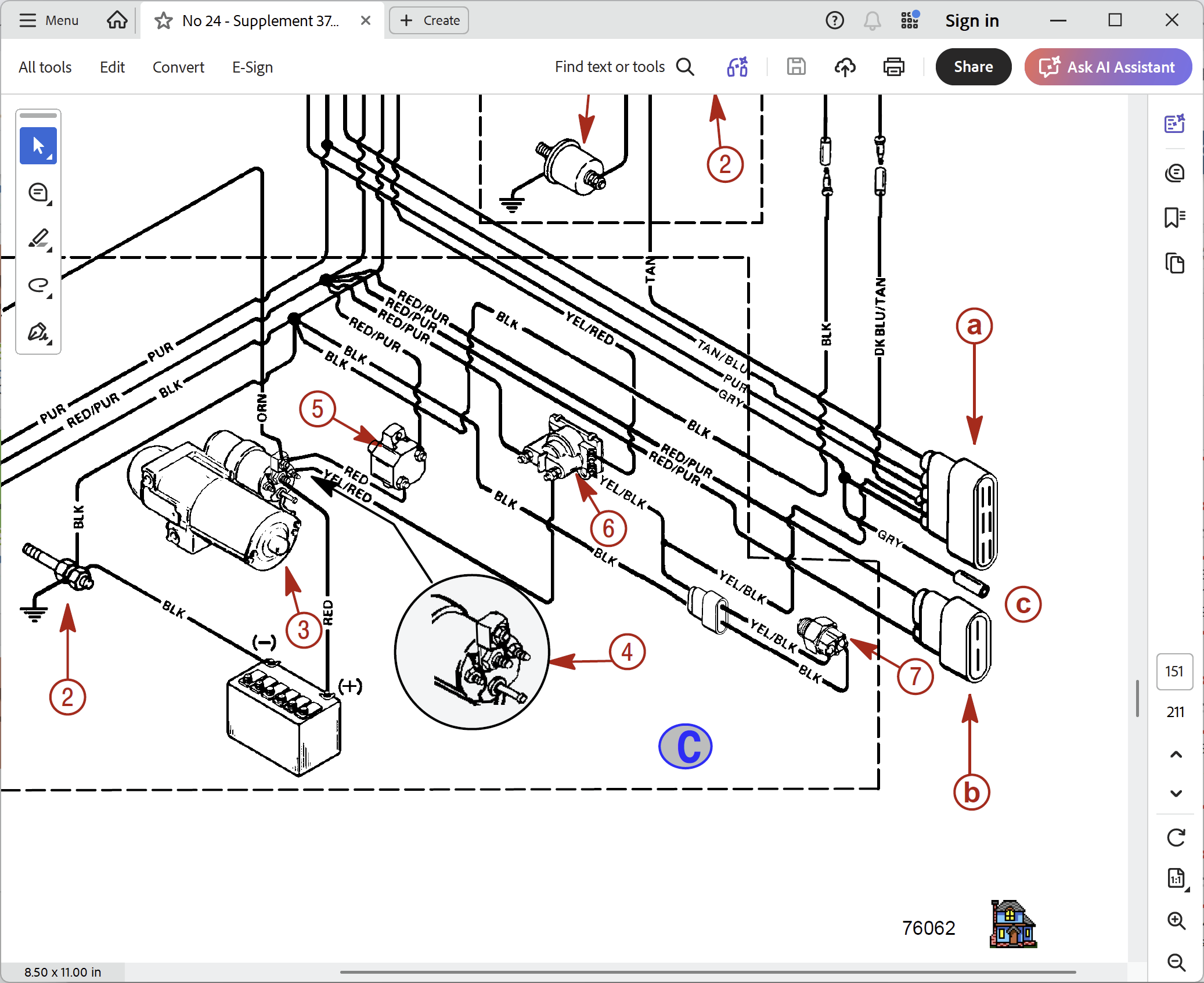The height and width of the screenshot is (983, 1204).
Task: Open the Pages thumbnails panel
Action: [x=1175, y=263]
